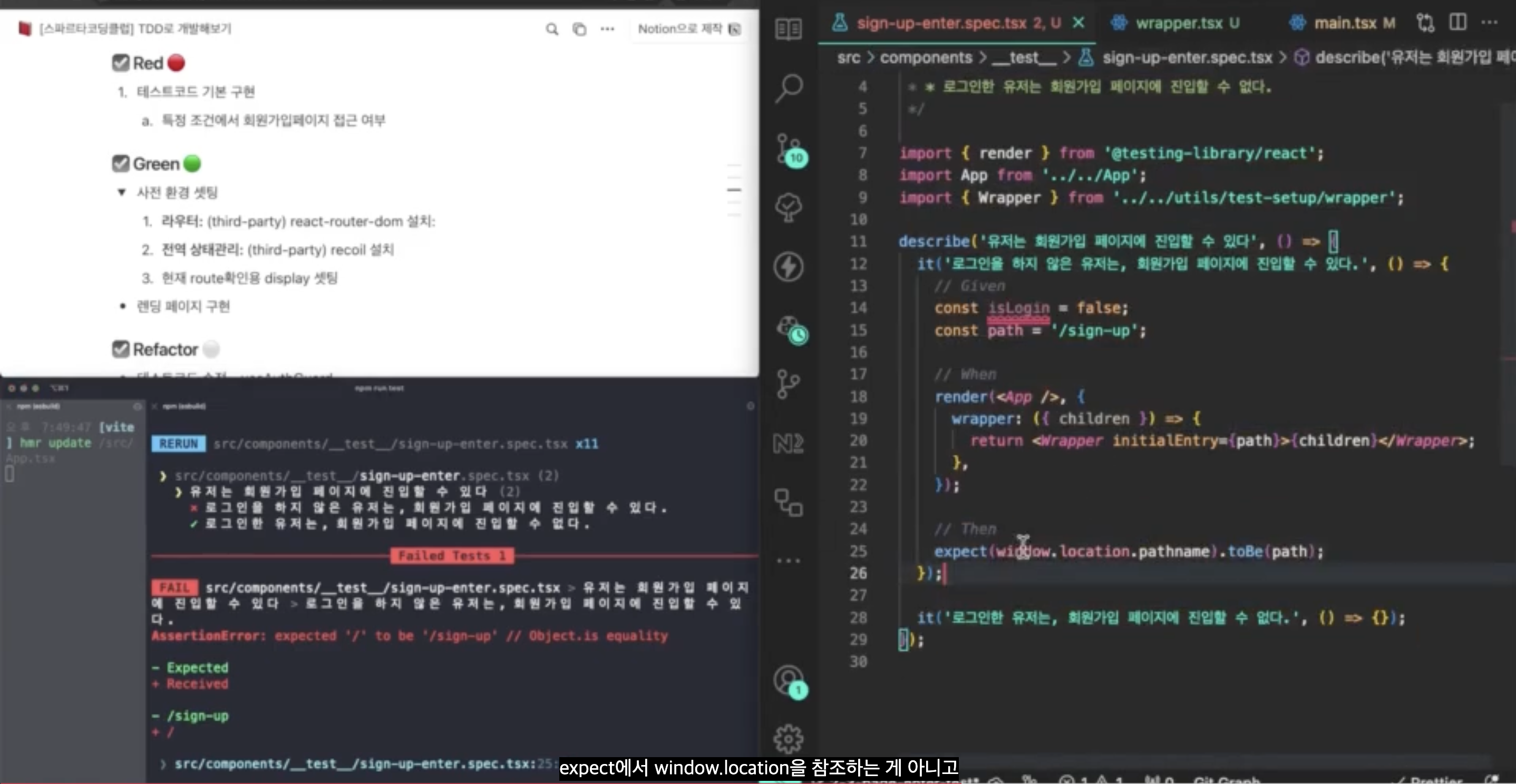Open the activity bar icon with clock badge

point(791,329)
